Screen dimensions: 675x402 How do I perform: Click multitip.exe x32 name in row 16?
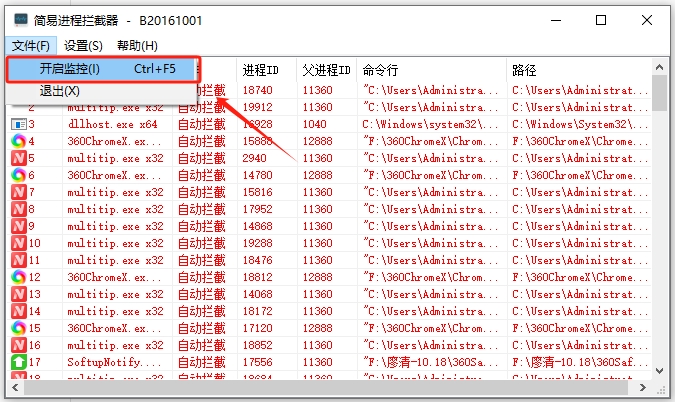(115, 345)
